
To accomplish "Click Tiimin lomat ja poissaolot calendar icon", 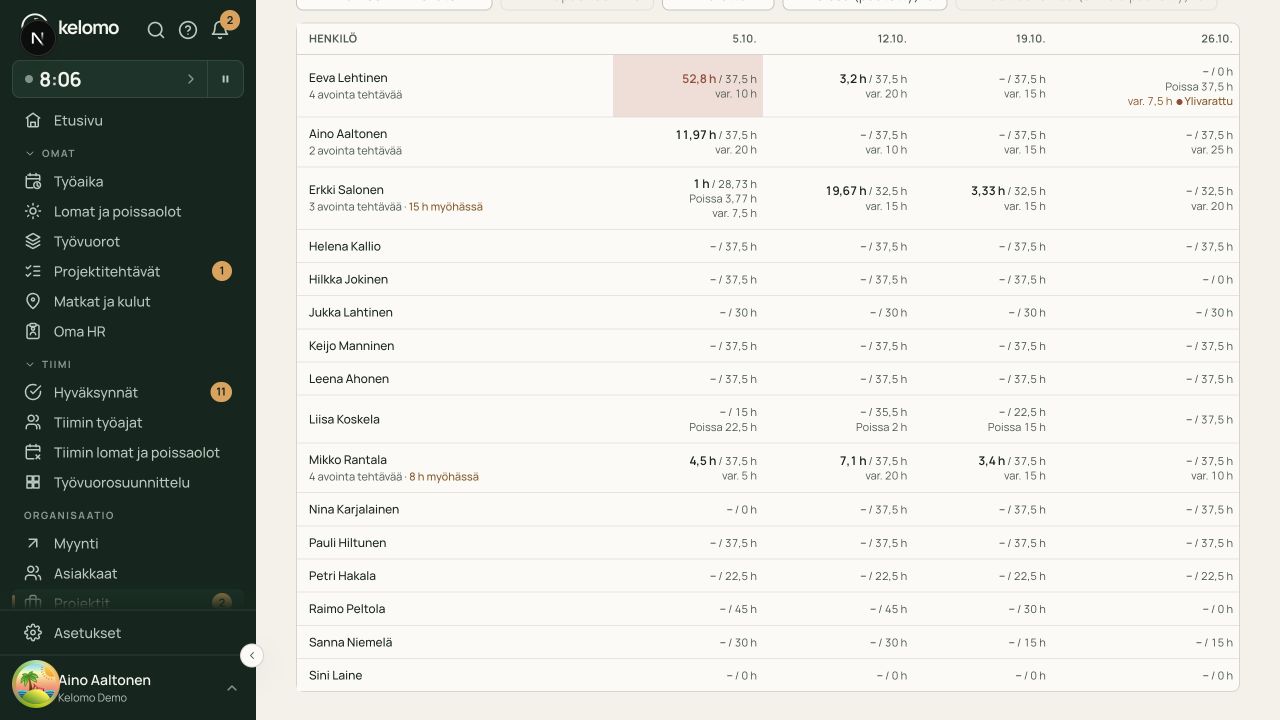I will (x=33, y=452).
